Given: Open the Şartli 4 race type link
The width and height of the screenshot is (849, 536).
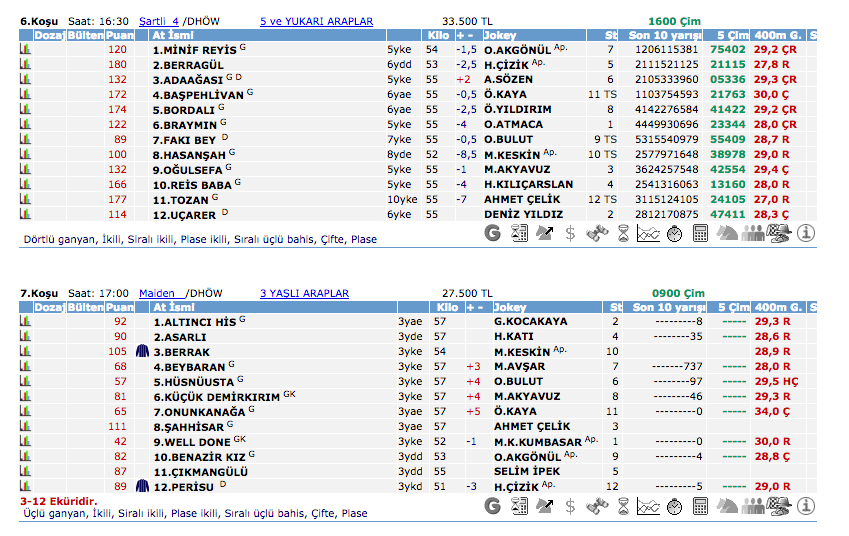Looking at the screenshot, I should [x=159, y=20].
